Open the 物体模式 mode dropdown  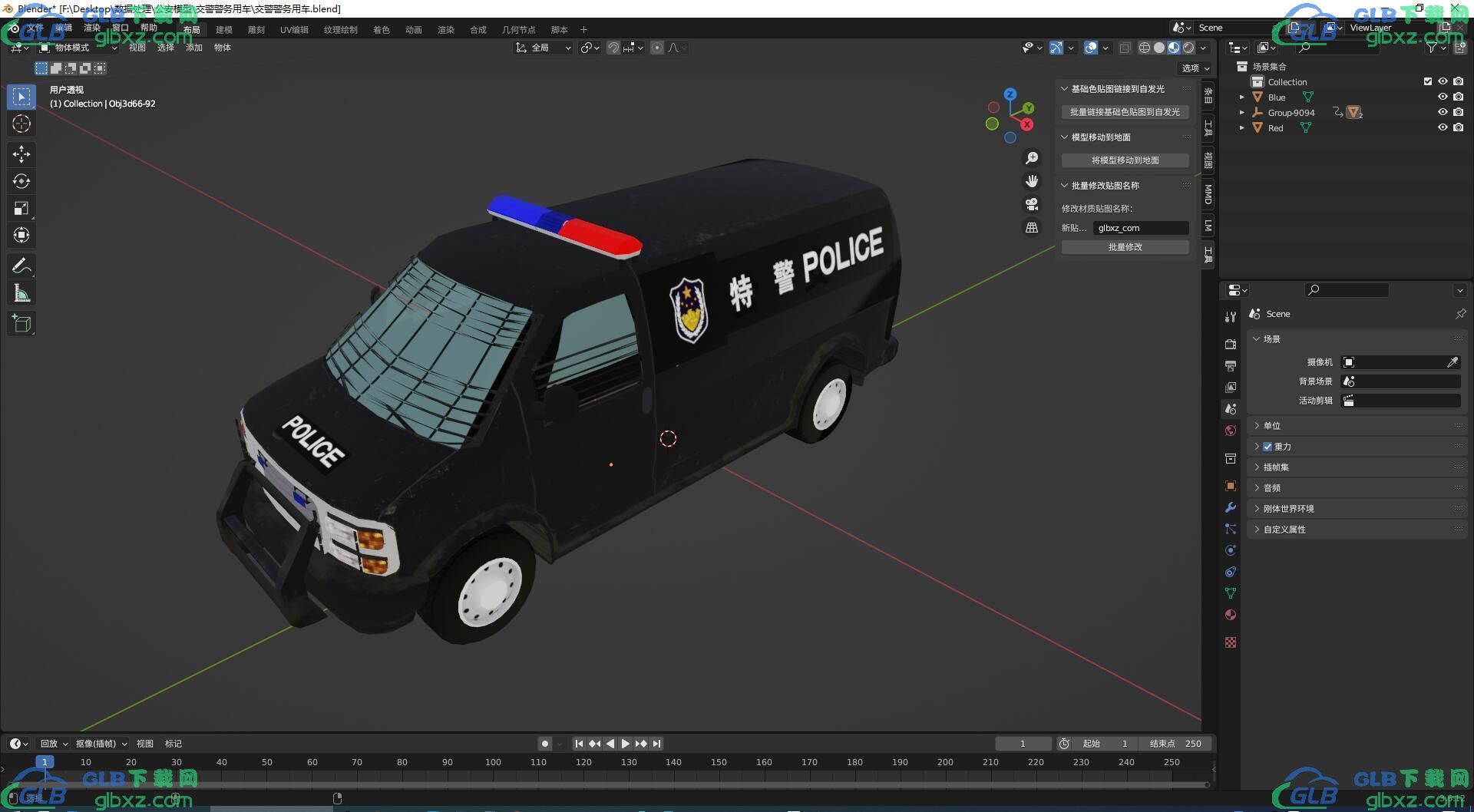78,48
